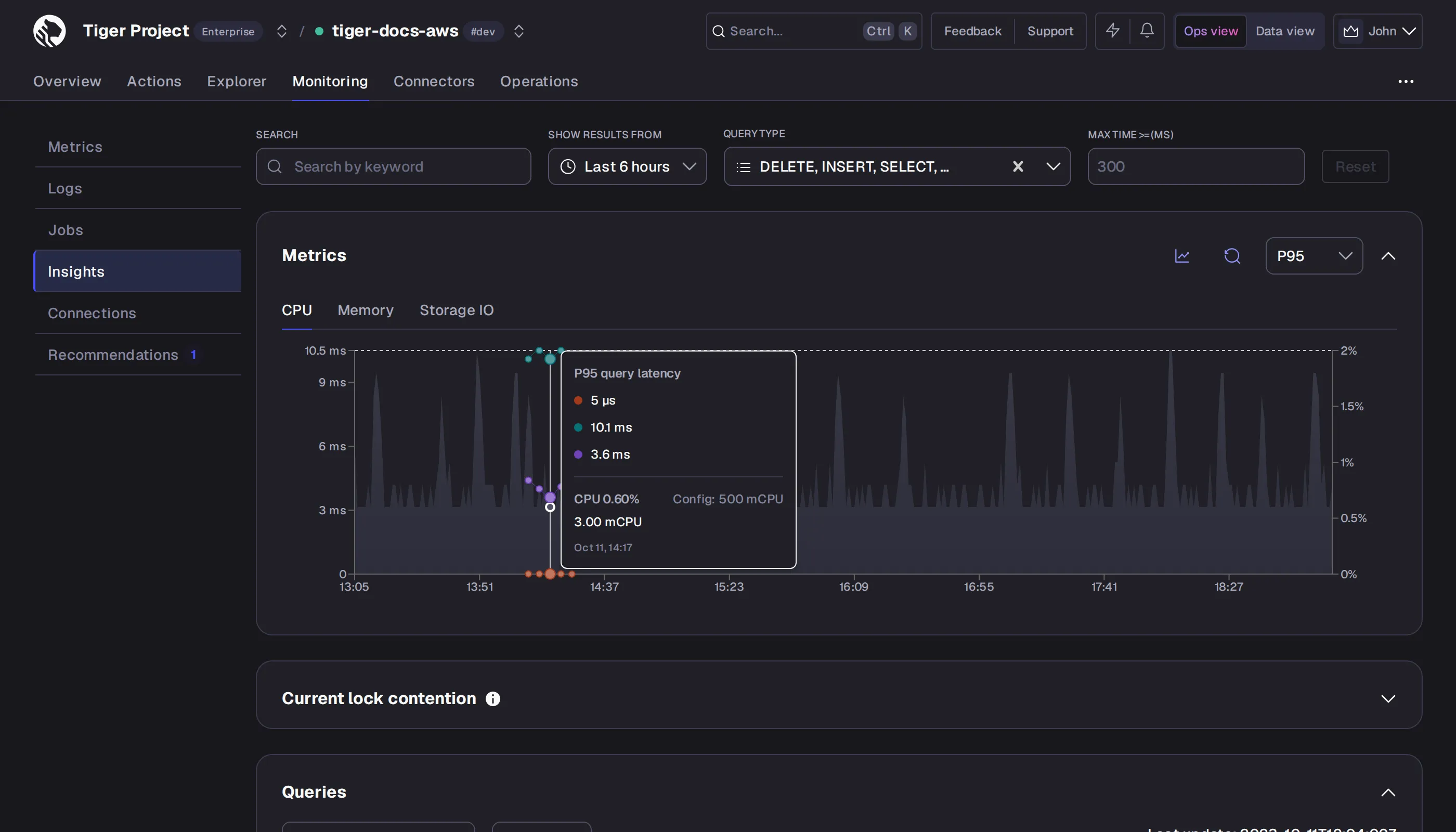Select Jobs in the sidebar
Image resolution: width=1456 pixels, height=832 pixels.
coord(137,230)
